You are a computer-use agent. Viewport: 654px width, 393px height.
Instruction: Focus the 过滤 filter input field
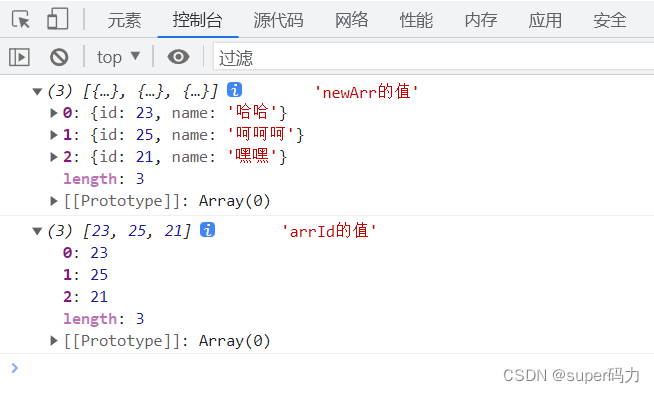click(x=434, y=57)
